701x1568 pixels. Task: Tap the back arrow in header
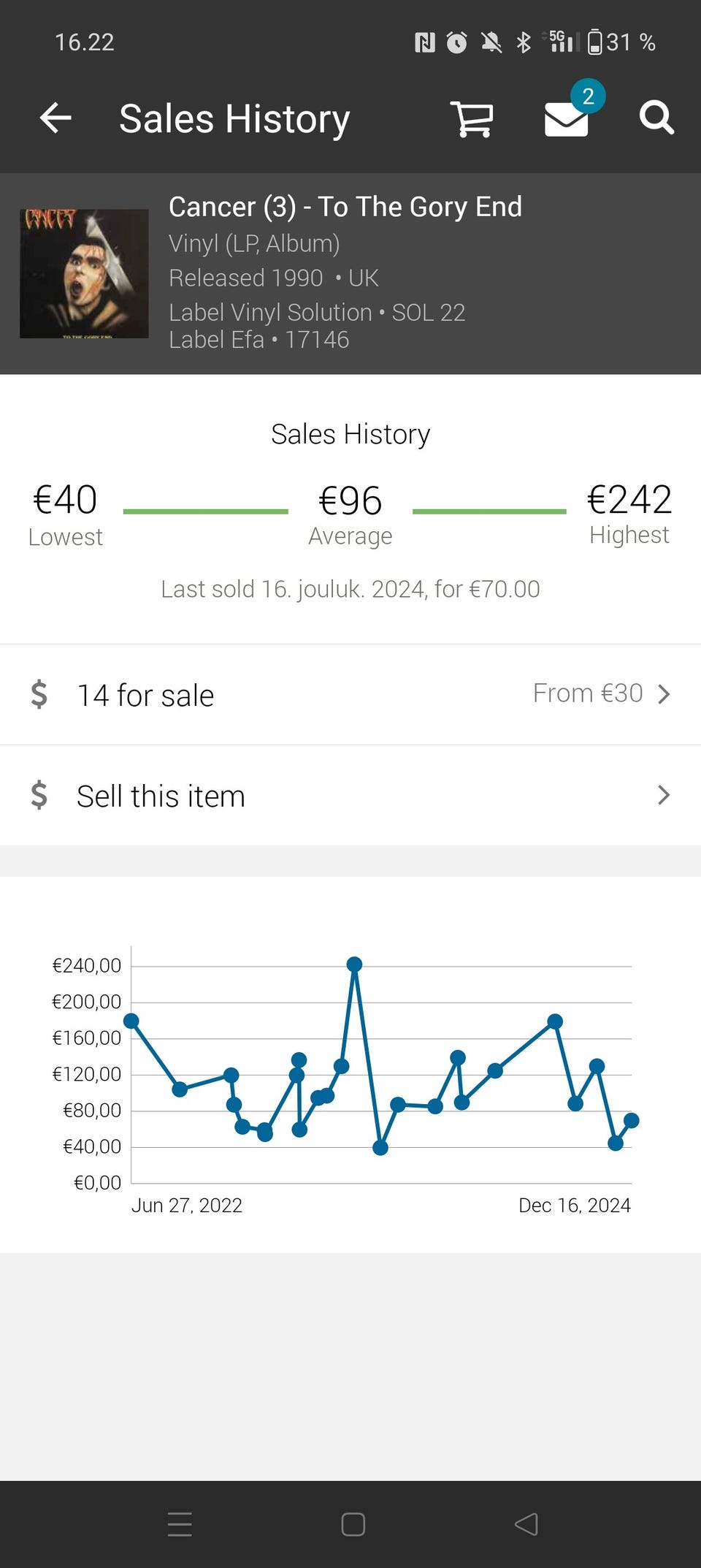point(55,118)
